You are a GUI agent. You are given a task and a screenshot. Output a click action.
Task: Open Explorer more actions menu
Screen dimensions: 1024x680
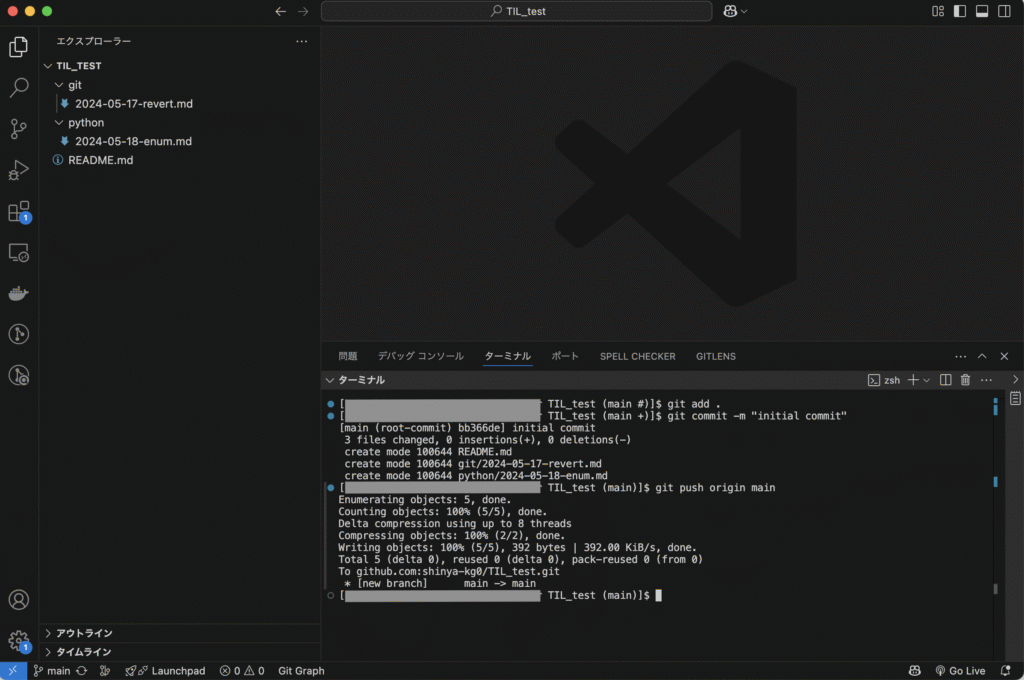[x=301, y=41]
